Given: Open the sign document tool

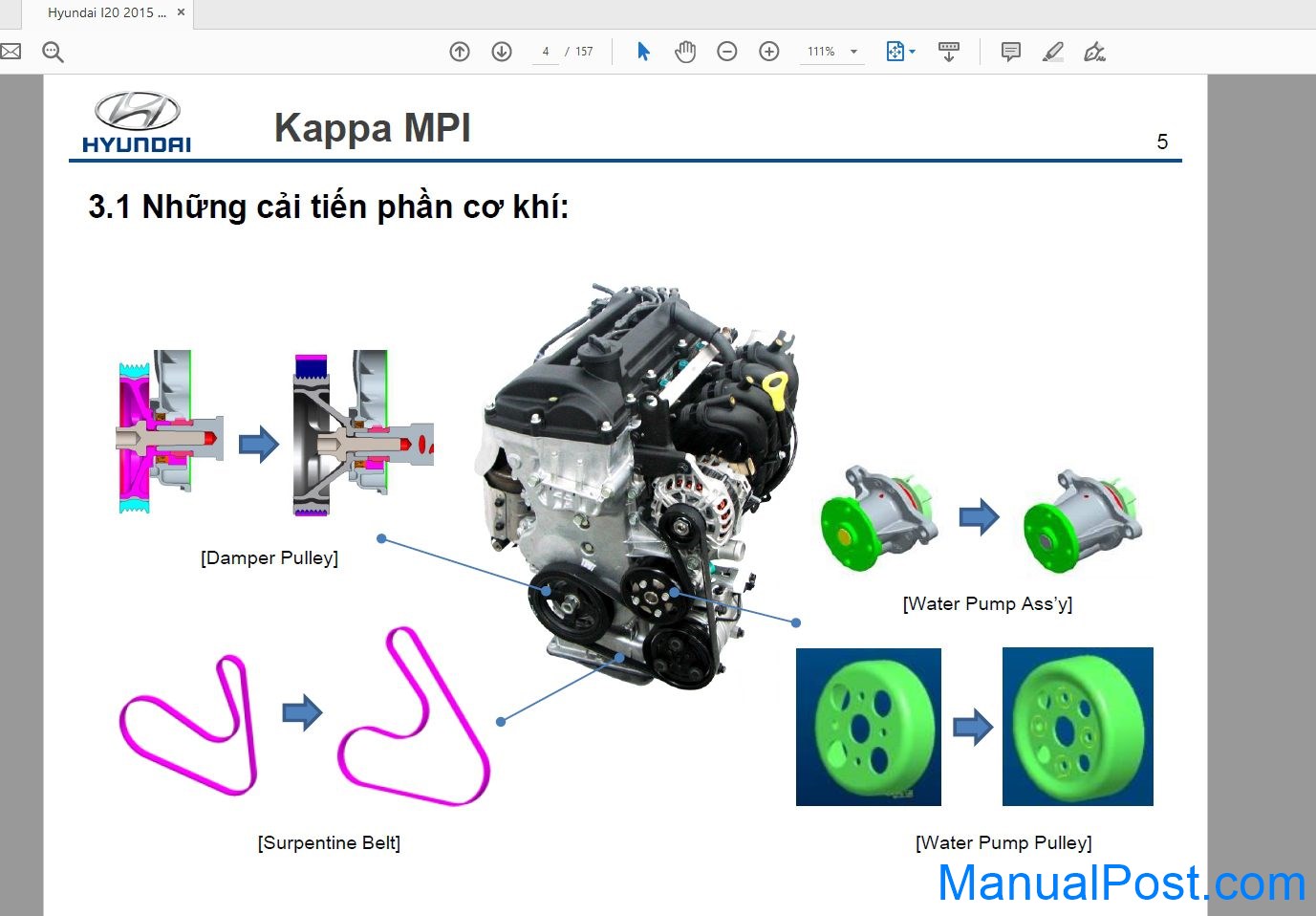Looking at the screenshot, I should point(1095,52).
